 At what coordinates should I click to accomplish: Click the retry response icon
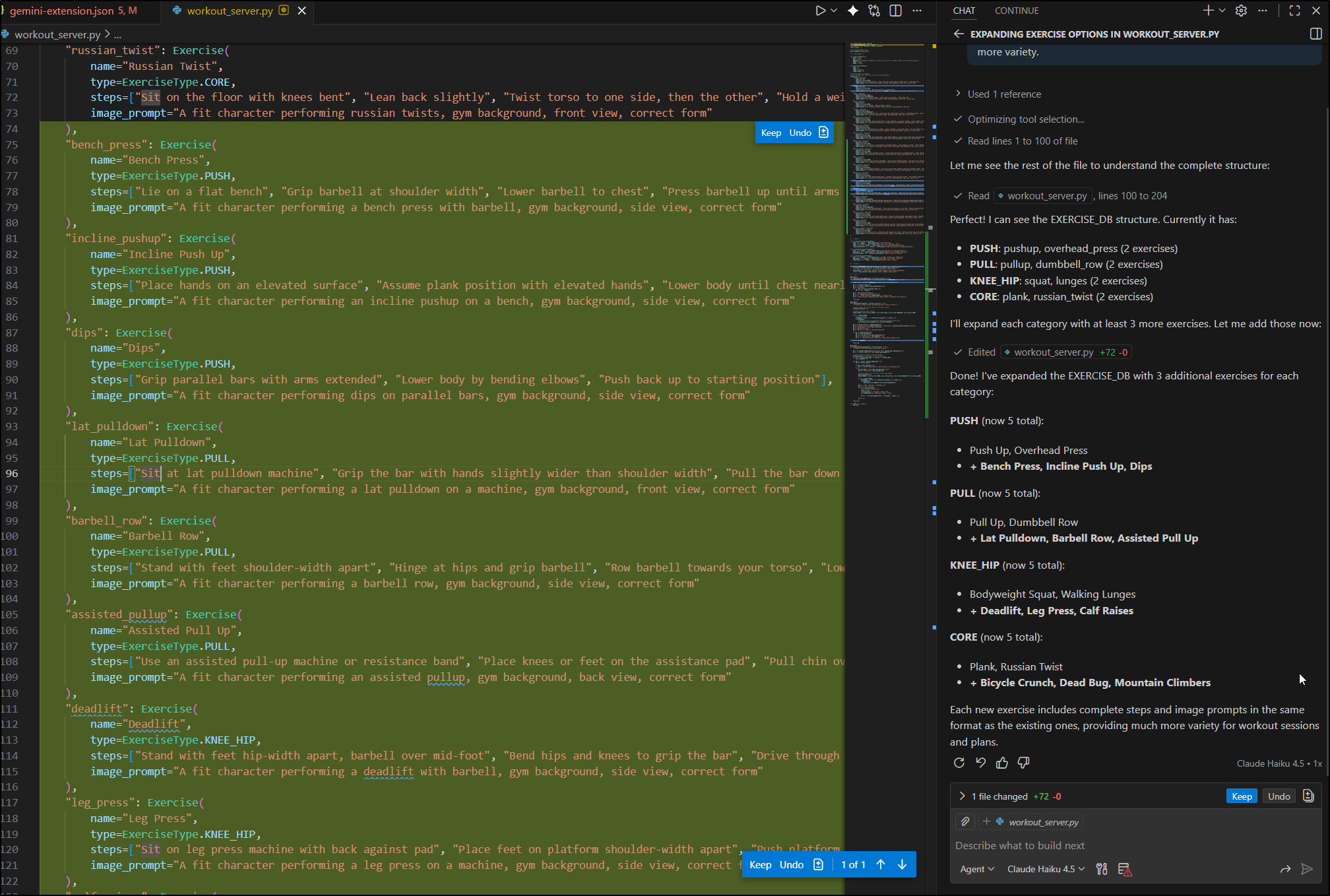(x=959, y=763)
